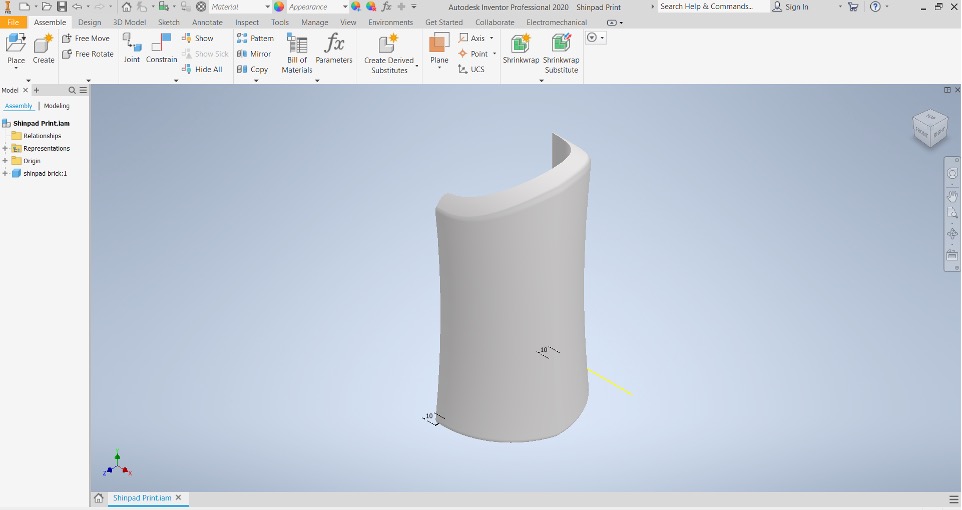
Task: Select the Free Move tool
Action: click(x=86, y=38)
